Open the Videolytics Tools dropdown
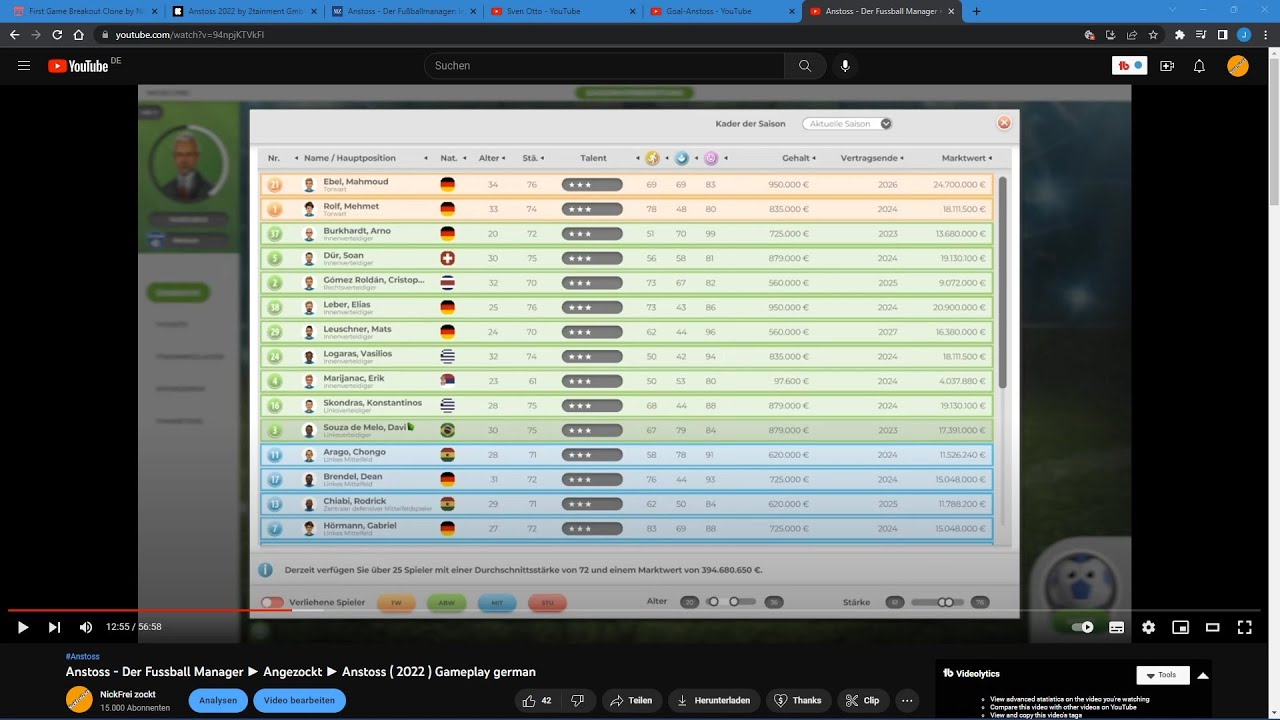The width and height of the screenshot is (1280, 720). click(x=1163, y=675)
